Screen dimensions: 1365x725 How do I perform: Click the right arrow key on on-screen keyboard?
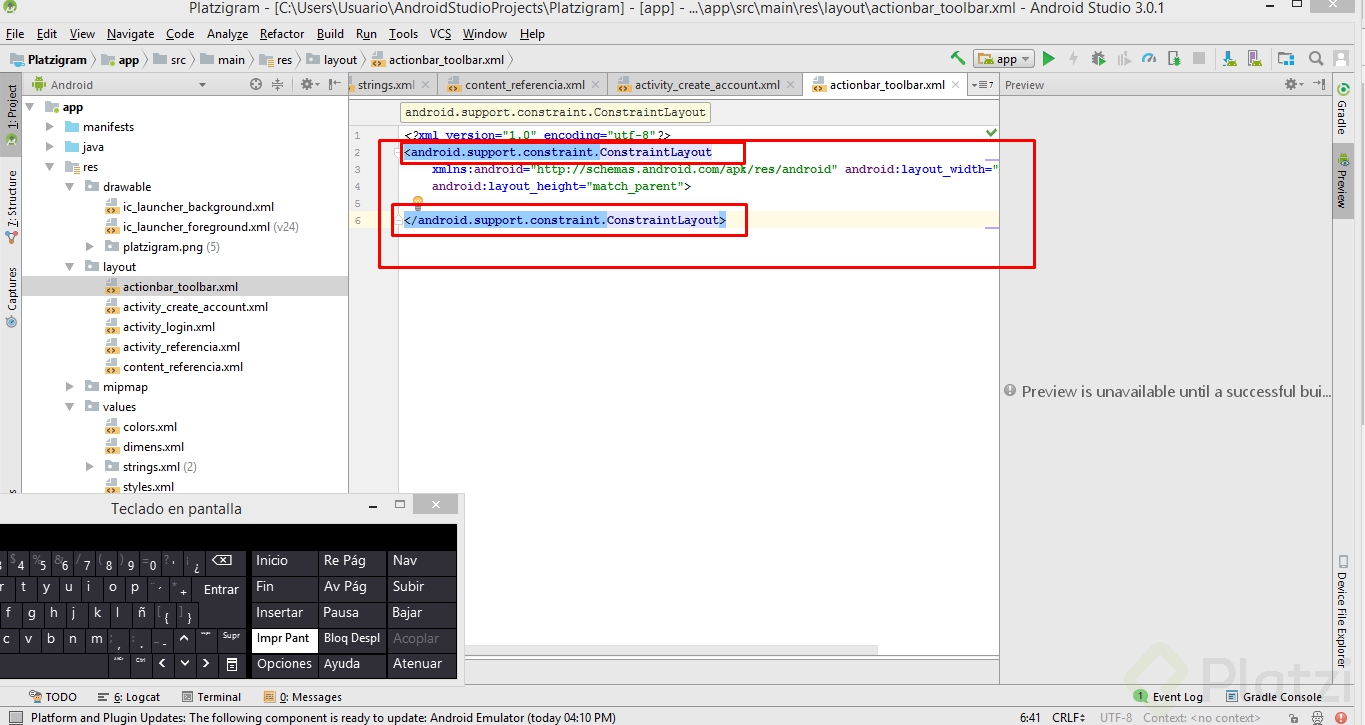click(206, 664)
